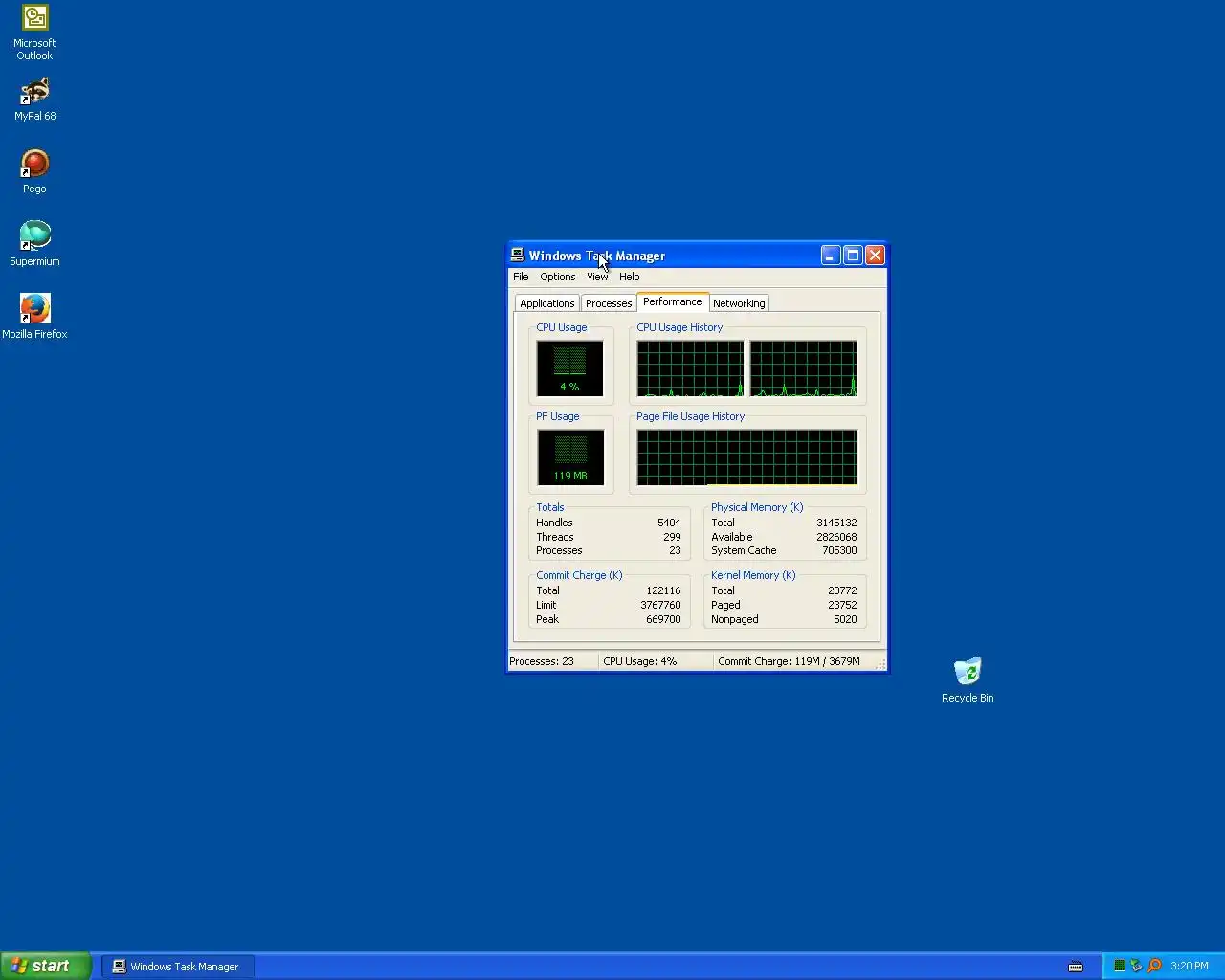Click Commit Charge Peak value 669700

663,619
